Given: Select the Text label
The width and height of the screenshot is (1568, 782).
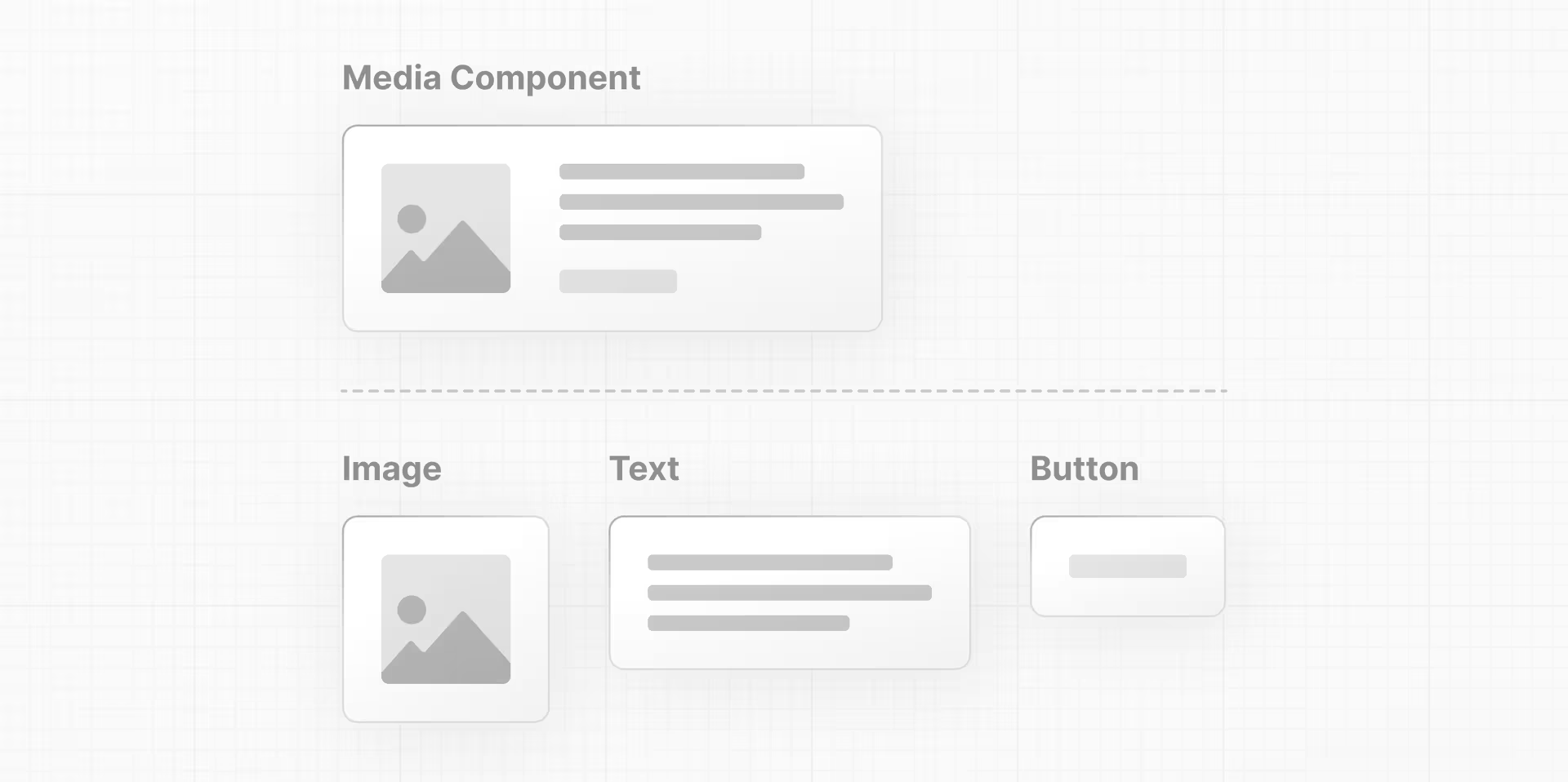Looking at the screenshot, I should [x=644, y=469].
